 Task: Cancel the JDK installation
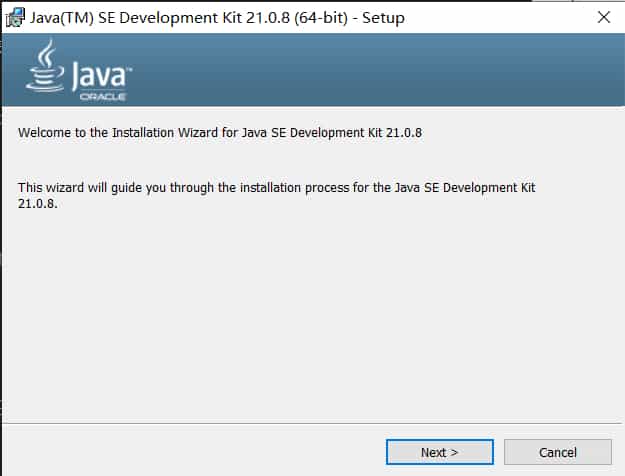(x=557, y=452)
